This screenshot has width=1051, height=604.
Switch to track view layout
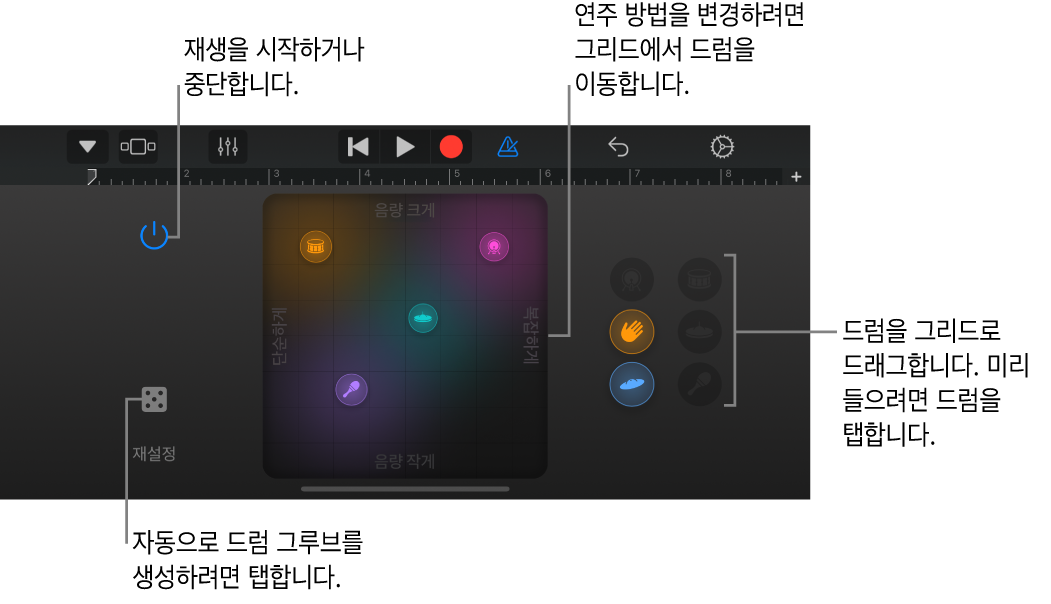(138, 146)
